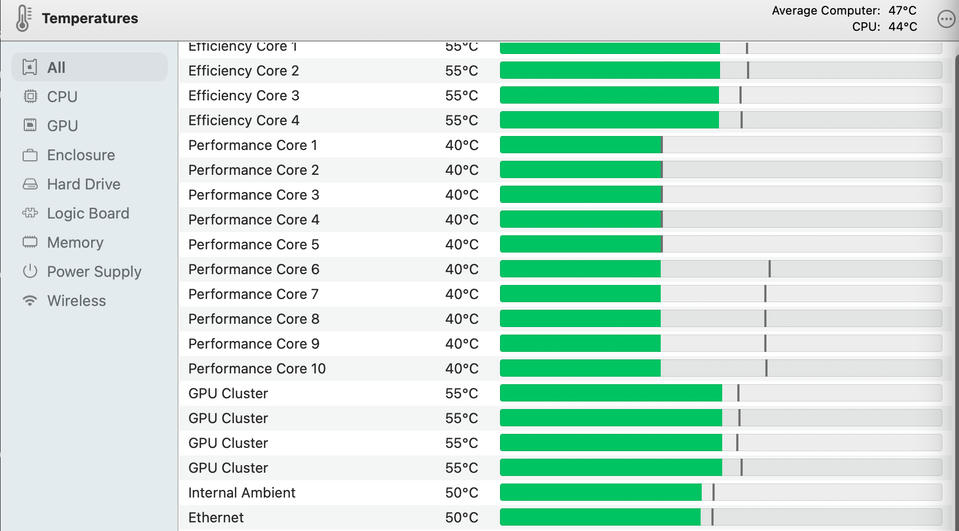Select the Performance Core 1 row label

click(x=253, y=145)
